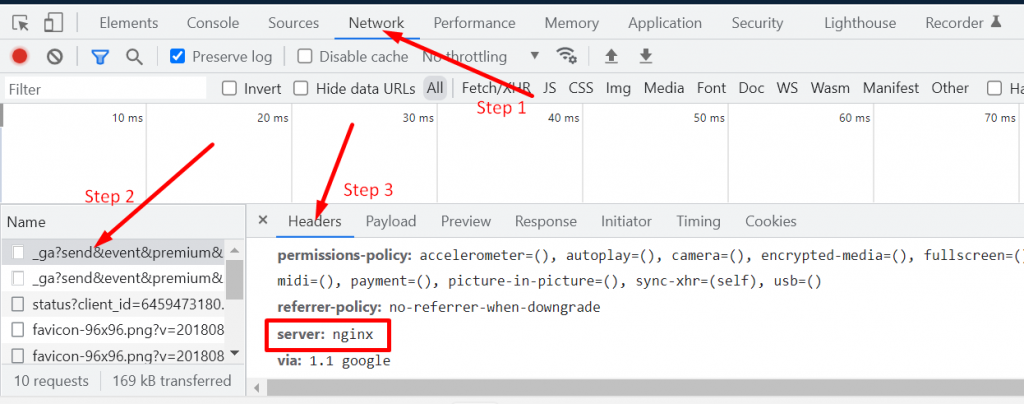Open the network search magnifier
Image resolution: width=1024 pixels, height=404 pixels.
[134, 57]
